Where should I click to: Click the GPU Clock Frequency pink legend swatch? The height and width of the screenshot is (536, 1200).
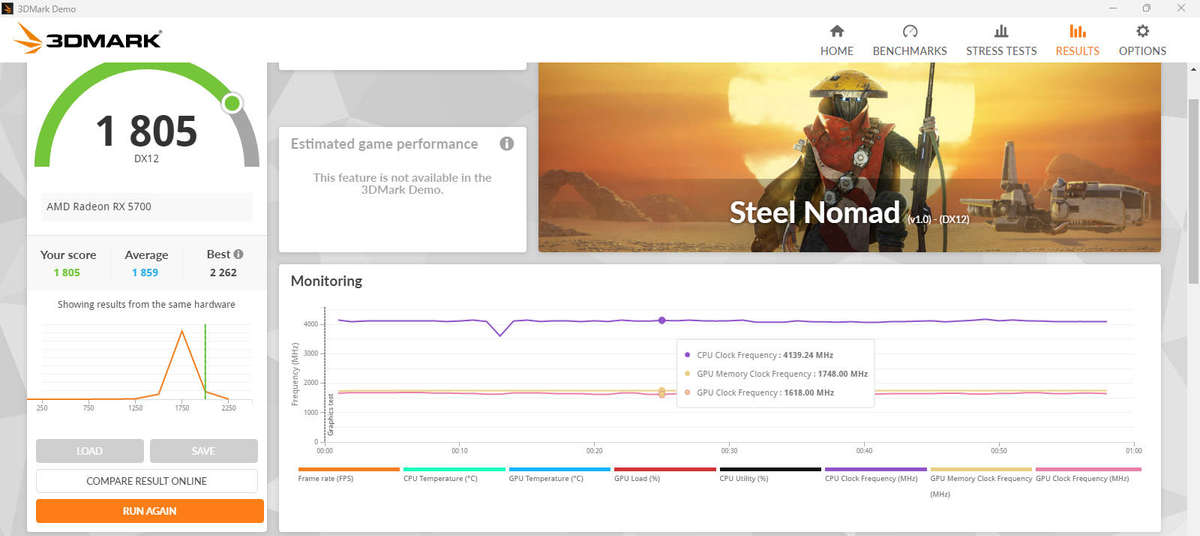[x=1086, y=469]
